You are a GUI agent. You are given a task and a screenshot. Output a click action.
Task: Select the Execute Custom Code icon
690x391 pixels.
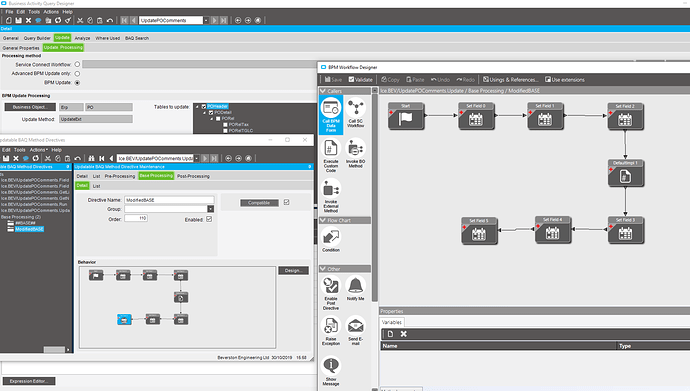coord(330,148)
